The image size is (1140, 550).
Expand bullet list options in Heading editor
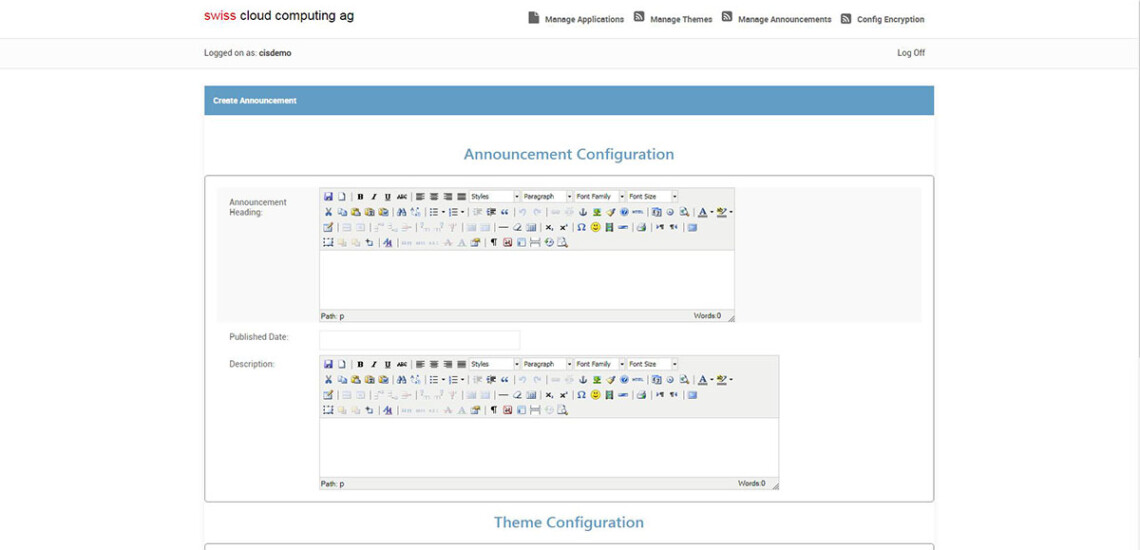[443, 212]
